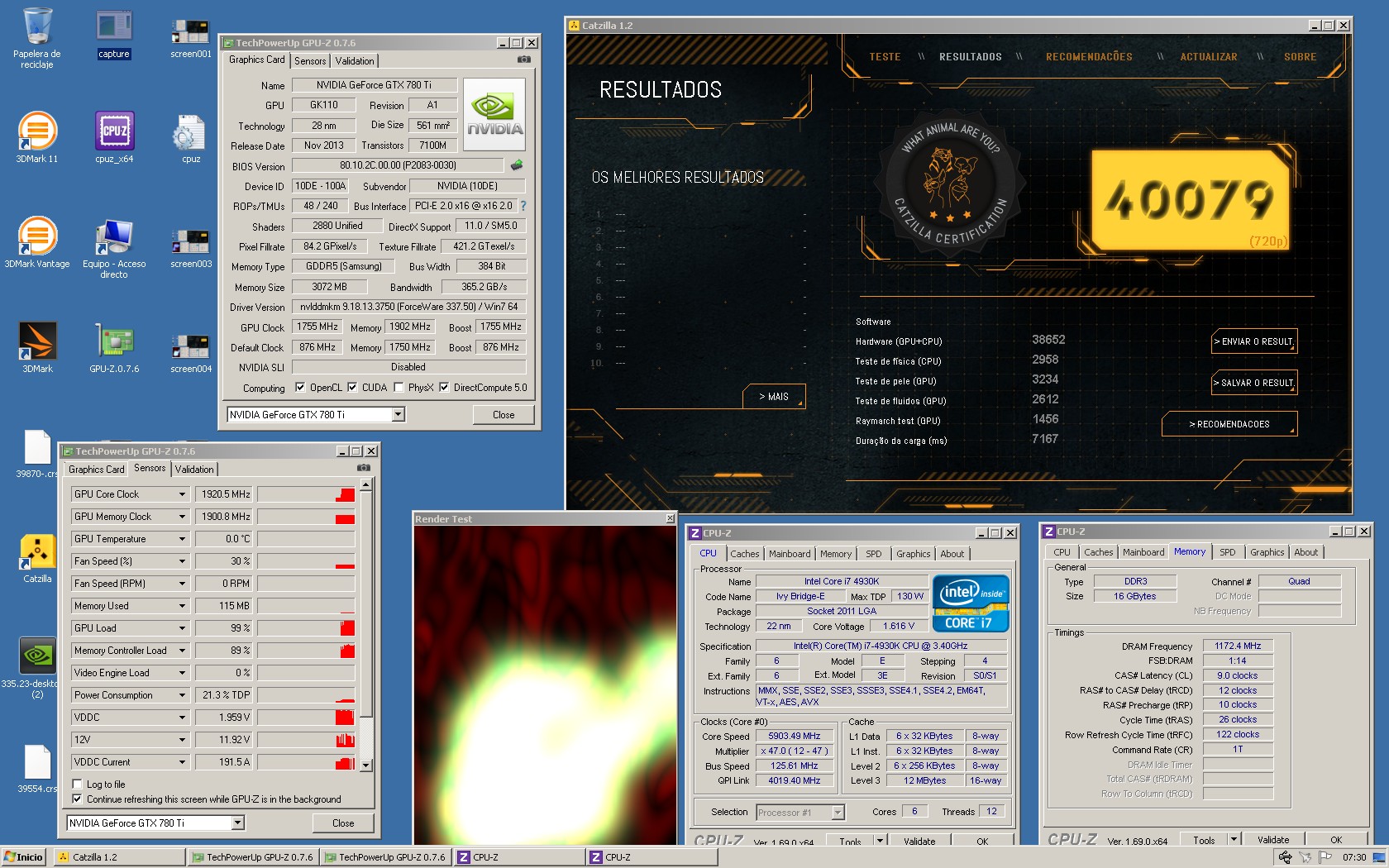Click the GPU-Z Sensors scrollbar down arrow
Image resolution: width=1389 pixels, height=868 pixels.
(365, 765)
